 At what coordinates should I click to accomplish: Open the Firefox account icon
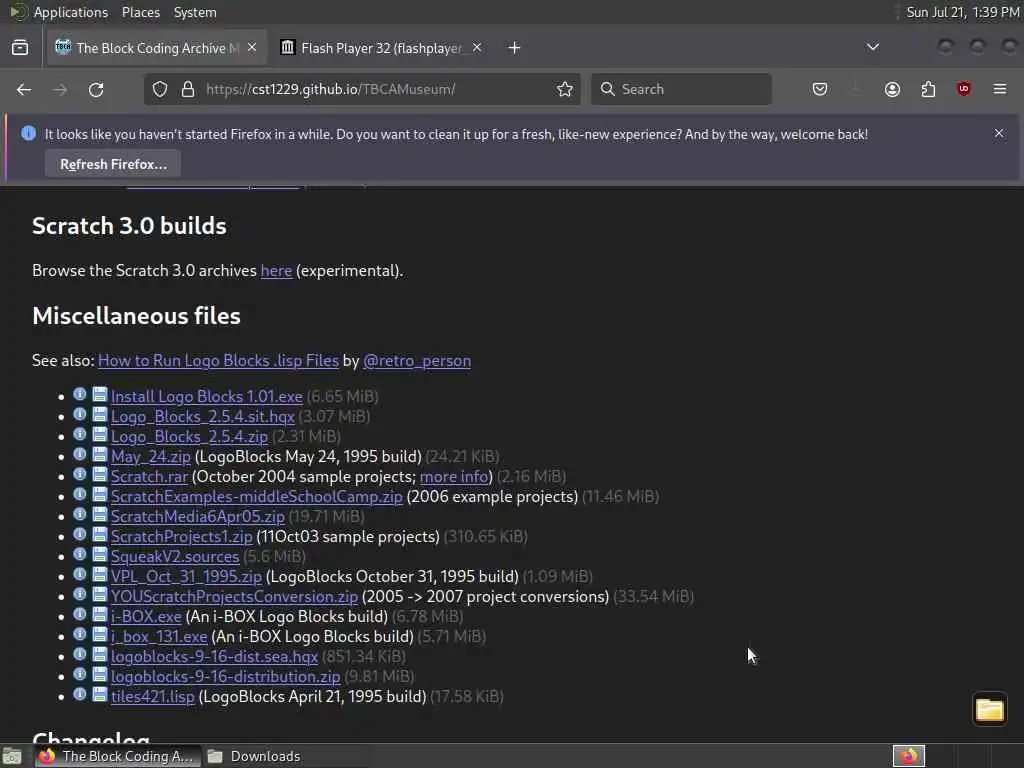pyautogui.click(x=892, y=89)
